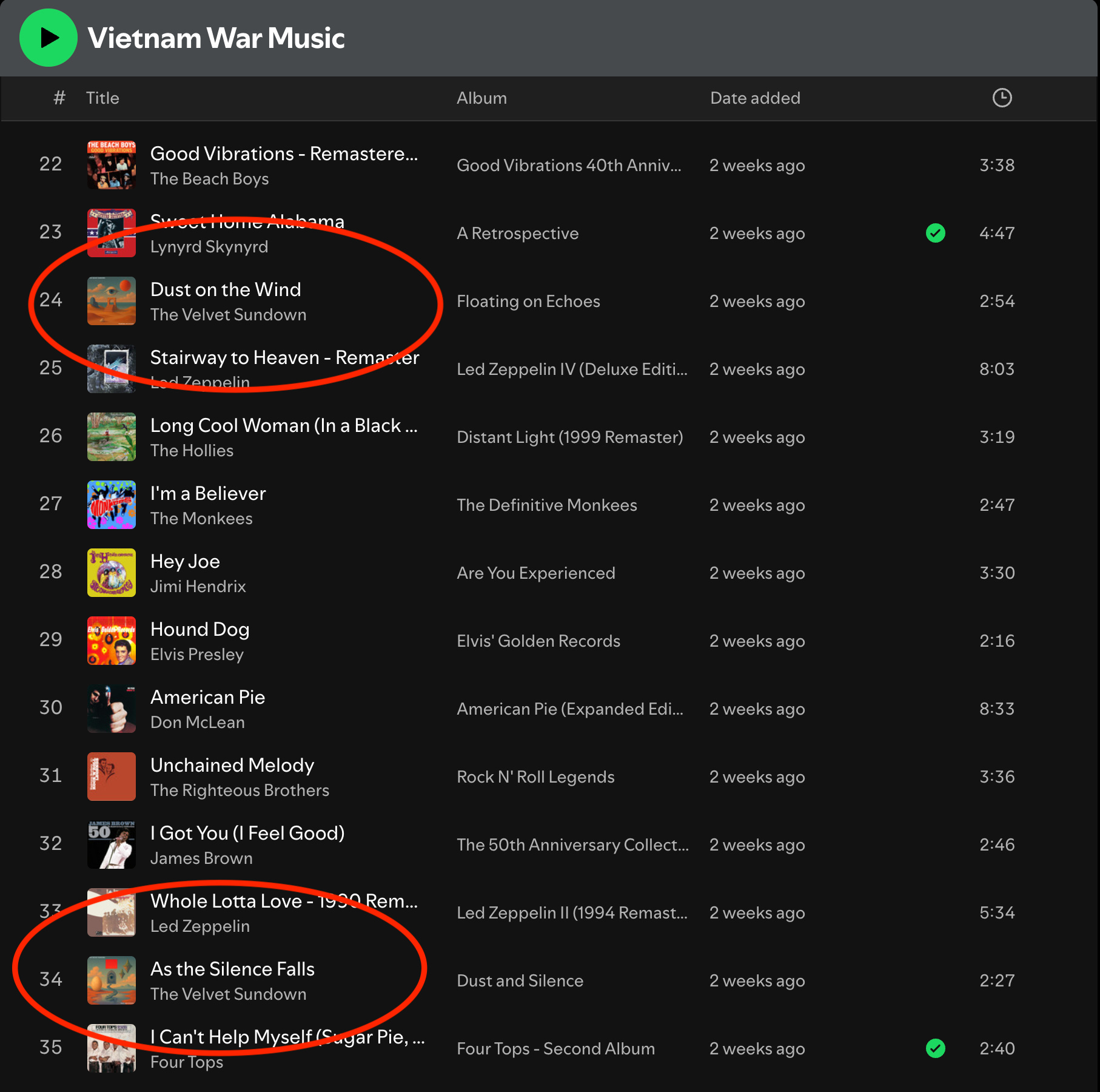Open artist Four Tops

187,1062
